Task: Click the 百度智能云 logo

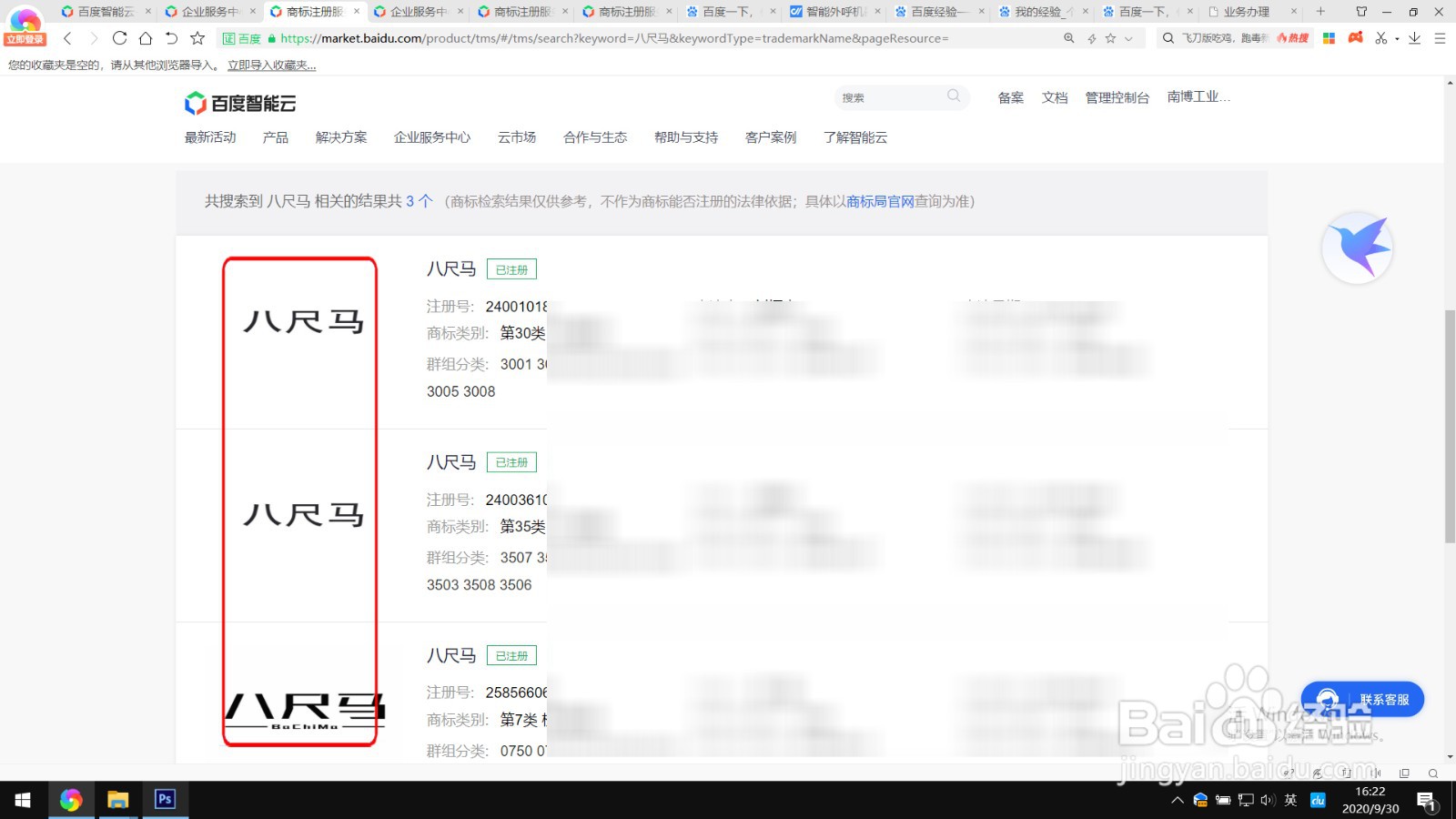Action: [x=240, y=103]
